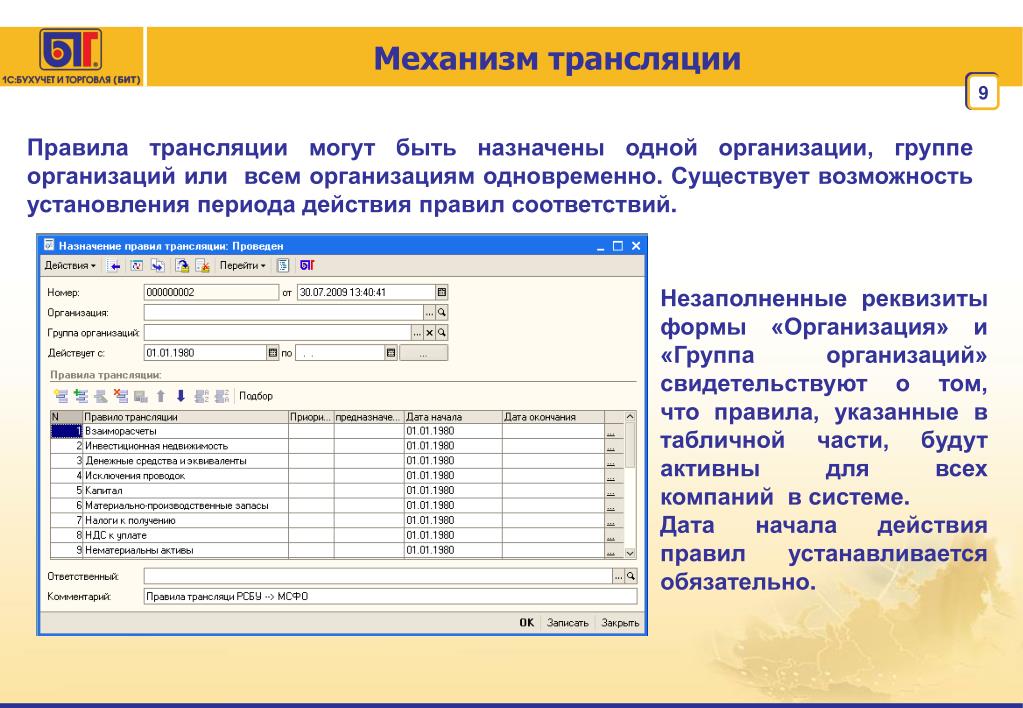Move row up with the gray up arrow

click(x=161, y=396)
